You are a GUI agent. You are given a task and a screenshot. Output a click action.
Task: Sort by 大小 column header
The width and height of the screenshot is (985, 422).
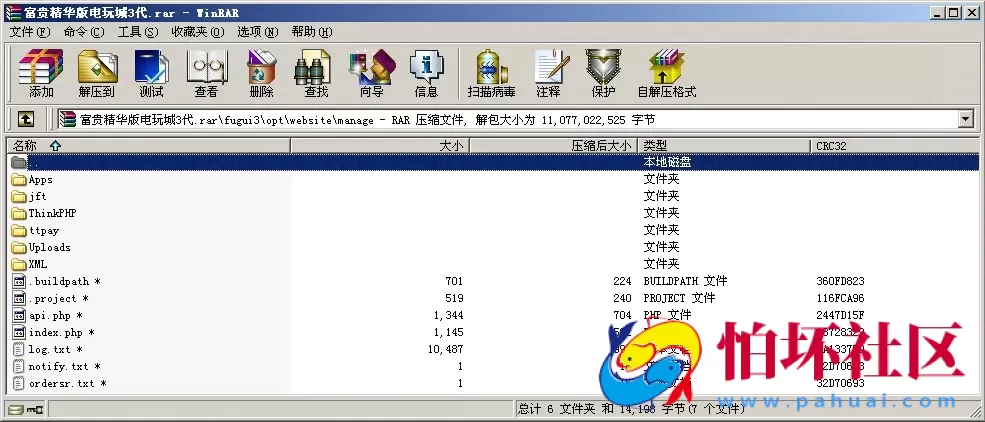click(380, 146)
